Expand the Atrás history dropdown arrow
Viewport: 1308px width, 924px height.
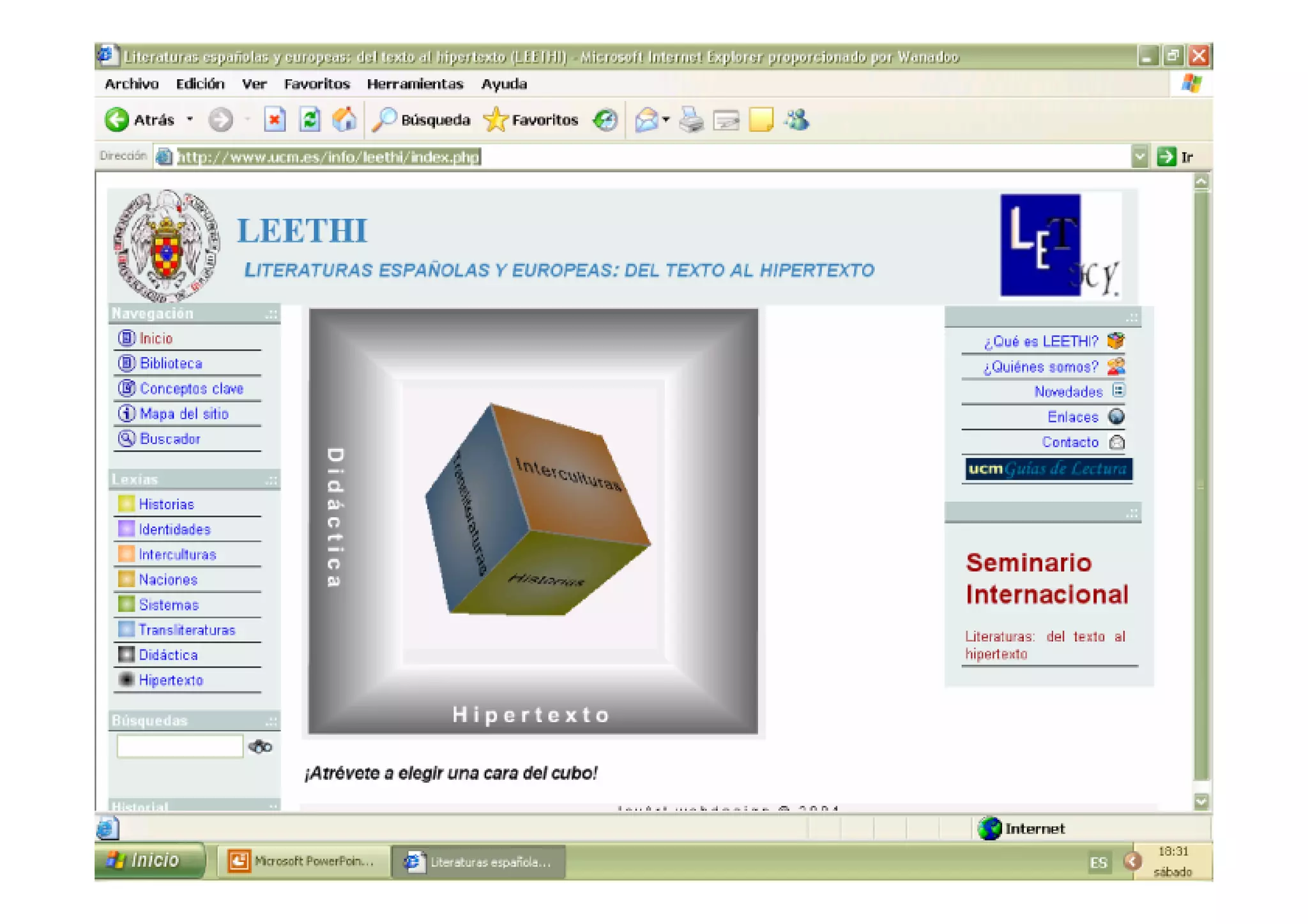tap(190, 119)
